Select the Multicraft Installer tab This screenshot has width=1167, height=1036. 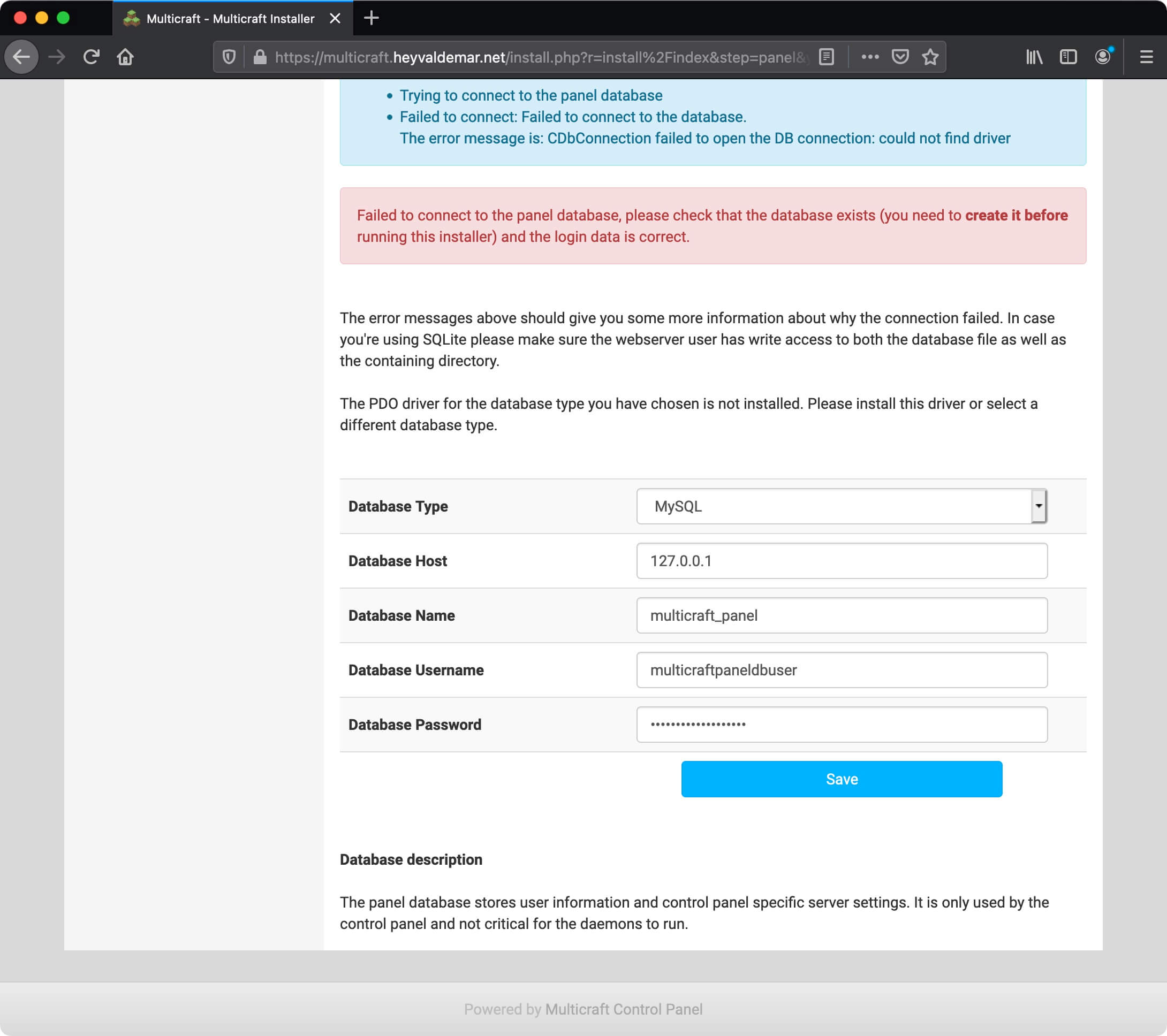pyautogui.click(x=233, y=18)
